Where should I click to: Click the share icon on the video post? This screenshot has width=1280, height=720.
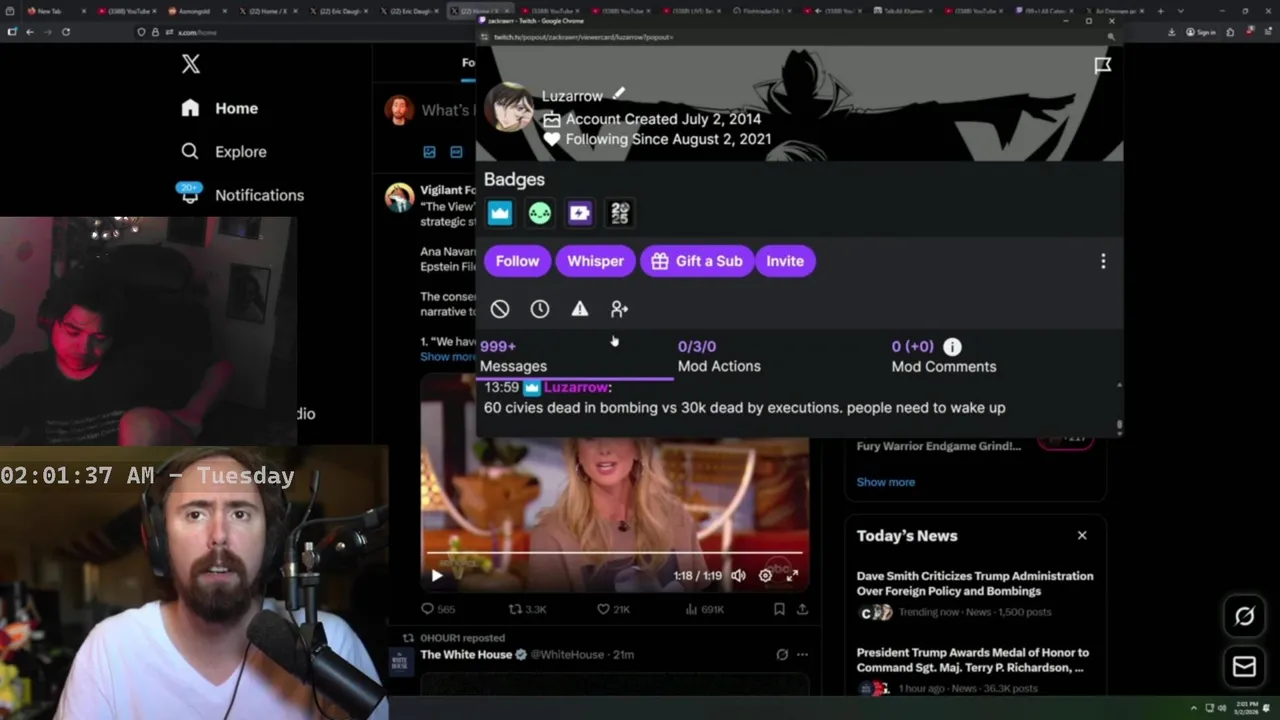[801, 609]
